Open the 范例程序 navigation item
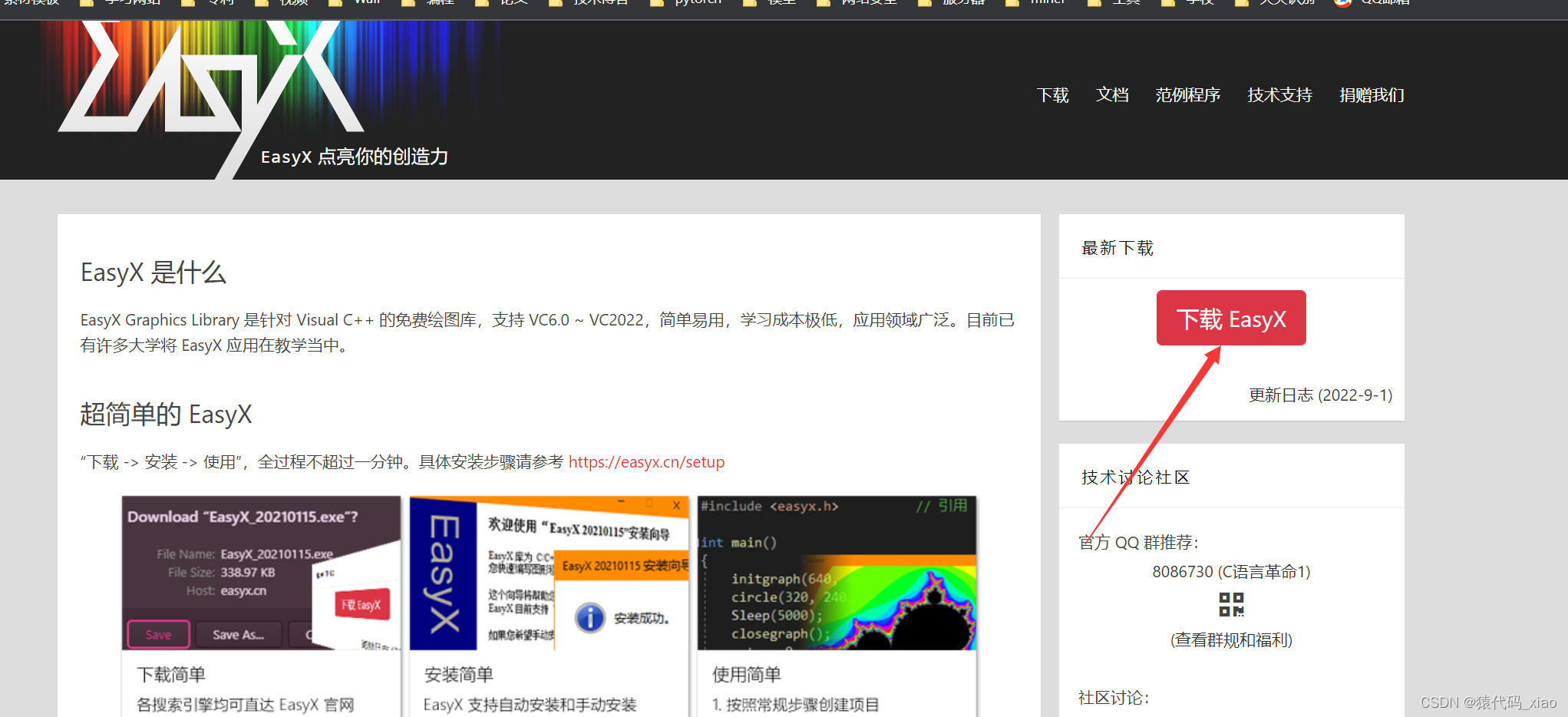 pyautogui.click(x=1187, y=95)
